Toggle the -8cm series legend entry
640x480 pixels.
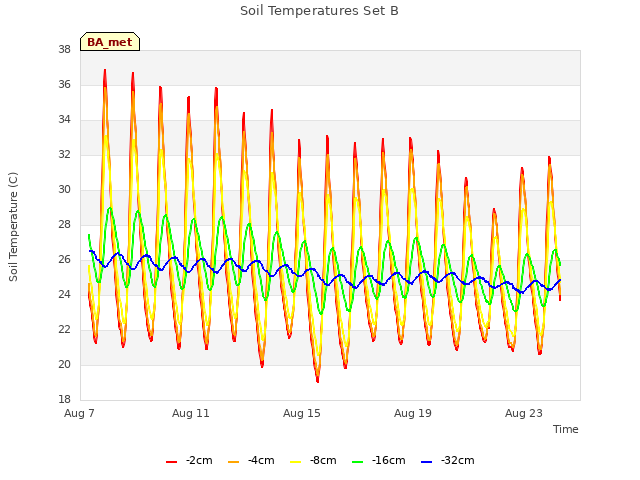[313, 461]
